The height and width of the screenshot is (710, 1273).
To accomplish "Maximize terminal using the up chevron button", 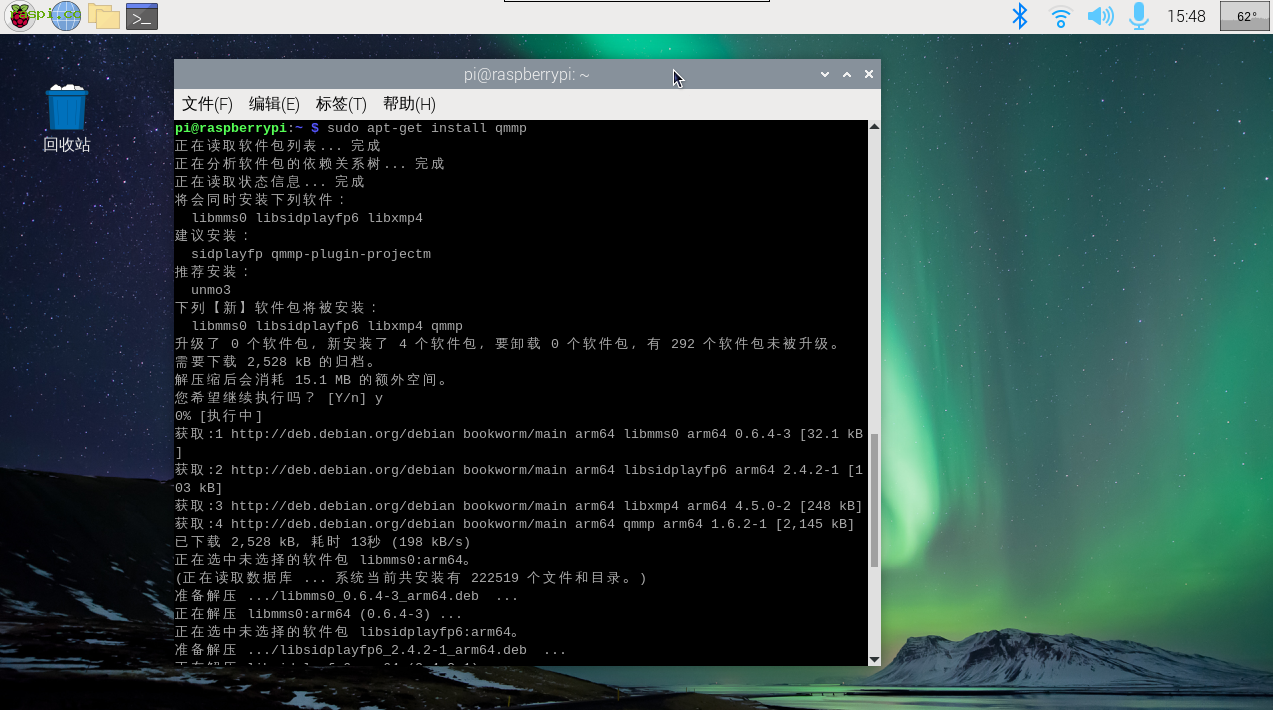I will 847,74.
